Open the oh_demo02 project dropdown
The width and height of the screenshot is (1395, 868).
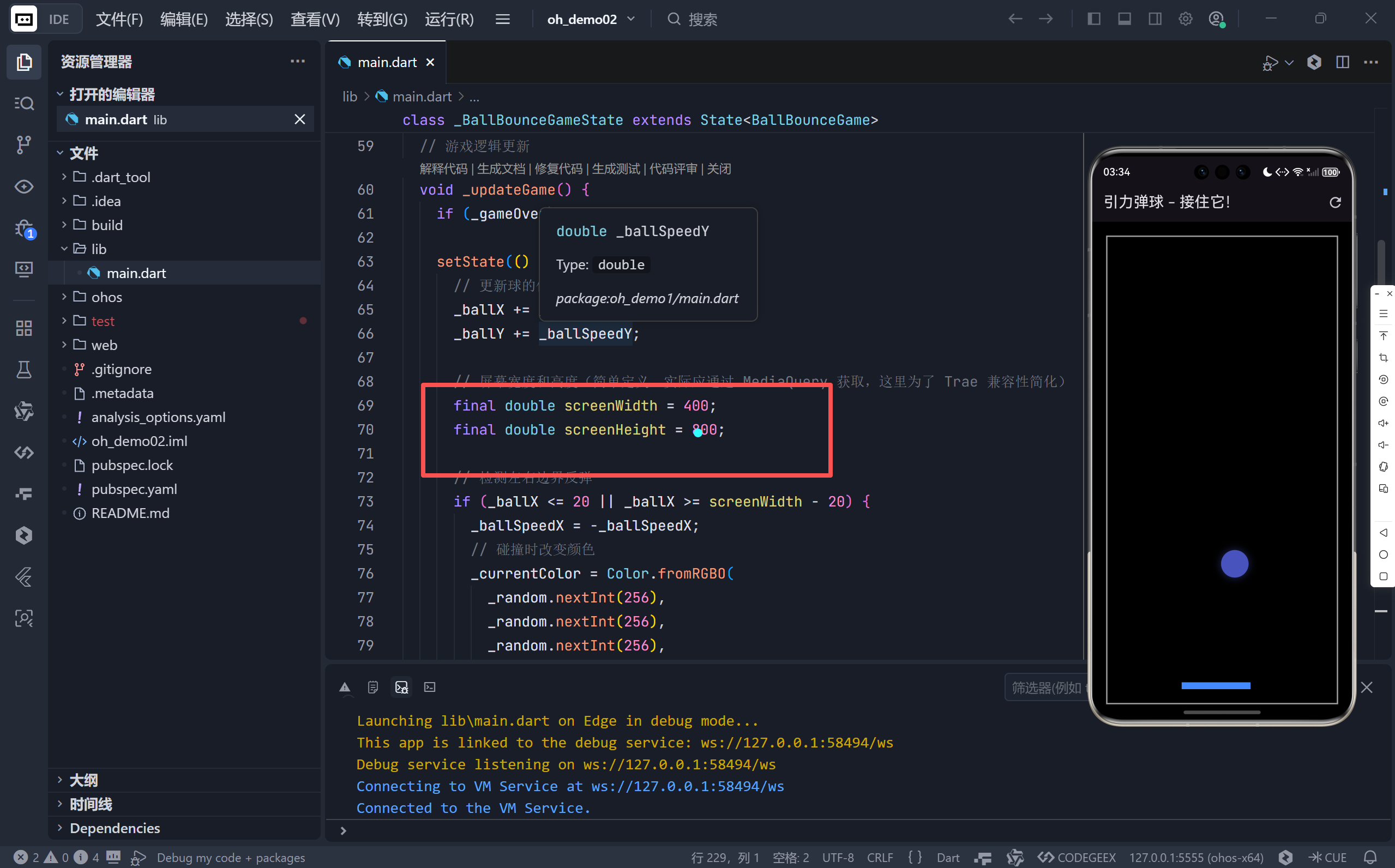(591, 19)
